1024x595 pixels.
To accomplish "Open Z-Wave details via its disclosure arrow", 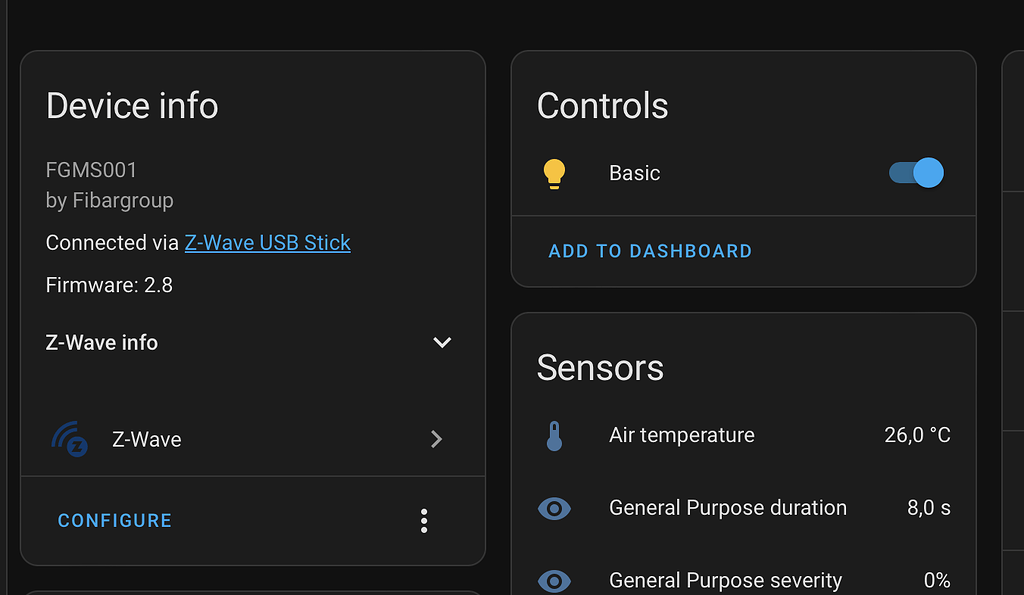I will click(x=436, y=438).
